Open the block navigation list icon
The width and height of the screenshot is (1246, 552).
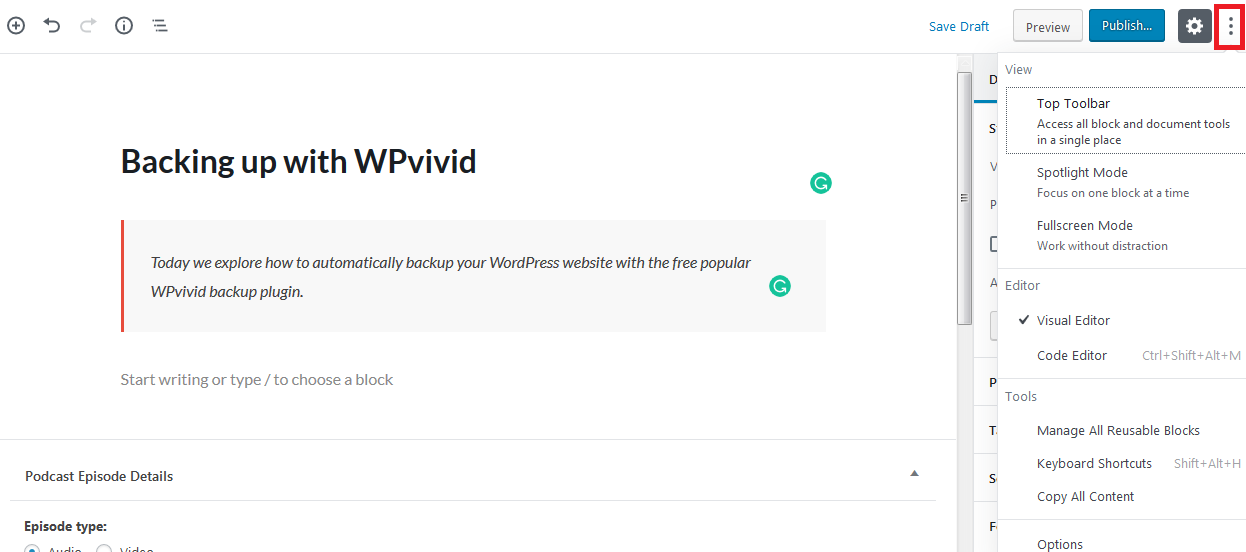coord(160,26)
